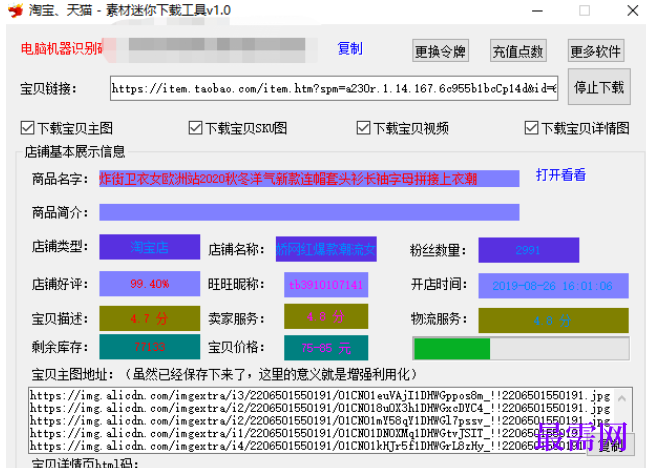This screenshot has width=646, height=468.
Task: Click the scroll-up arrow of the URL list
Action: tap(622, 398)
